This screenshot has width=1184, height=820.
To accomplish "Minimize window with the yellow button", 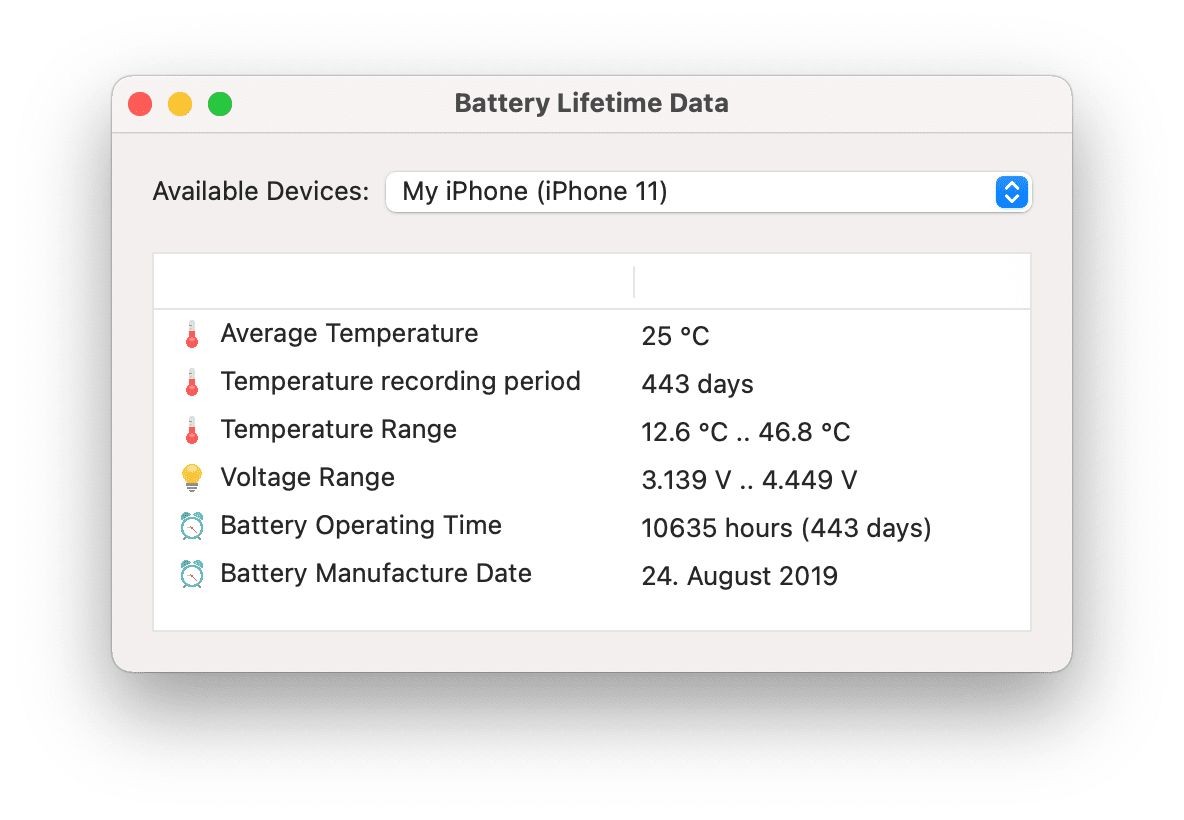I will 180,104.
